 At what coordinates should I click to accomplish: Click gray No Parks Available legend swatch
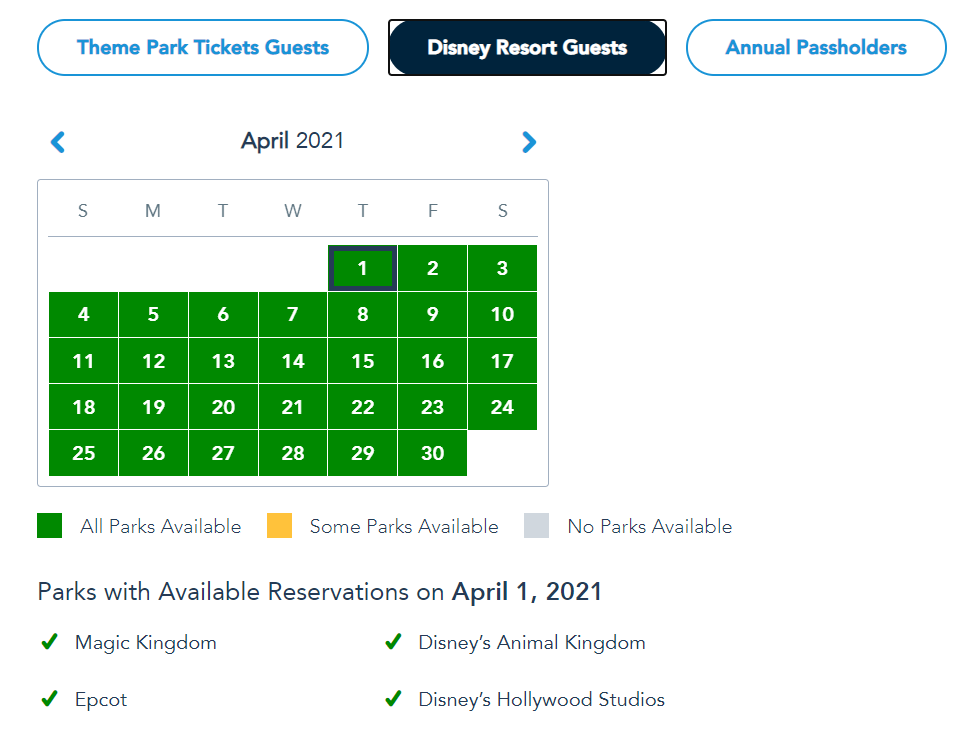(537, 526)
